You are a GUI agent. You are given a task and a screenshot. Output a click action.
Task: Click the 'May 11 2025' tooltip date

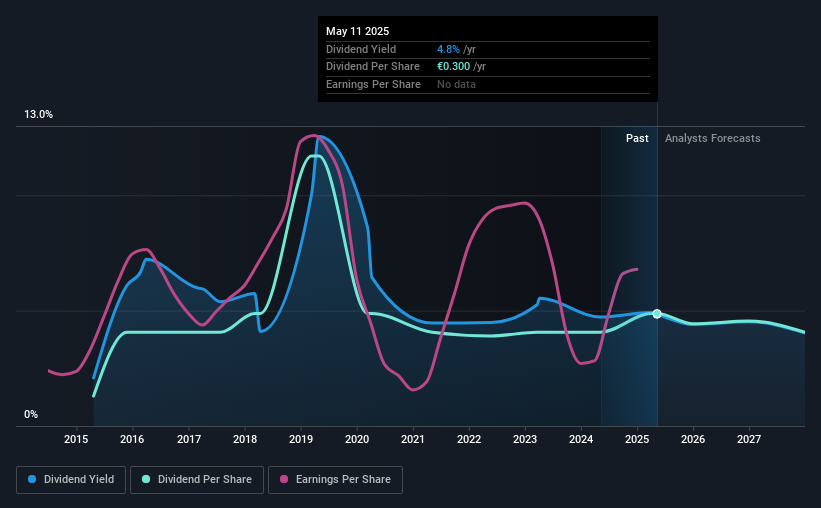[x=358, y=31]
